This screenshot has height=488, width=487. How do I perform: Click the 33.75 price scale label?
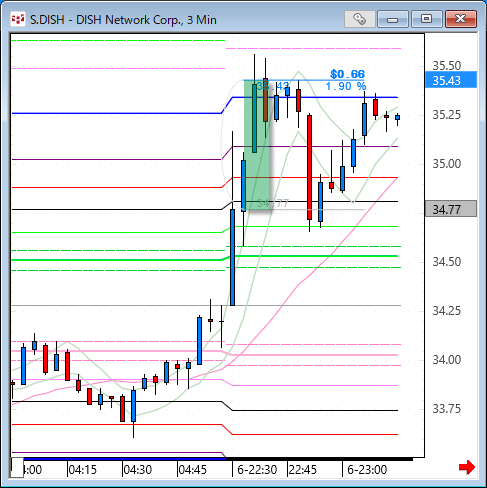pyautogui.click(x=446, y=409)
